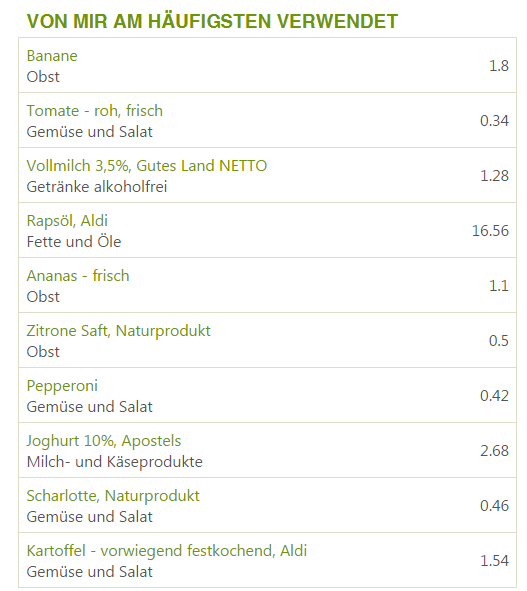Click the 1.8 value in Banane row
The height and width of the screenshot is (591, 527).
coord(499,66)
